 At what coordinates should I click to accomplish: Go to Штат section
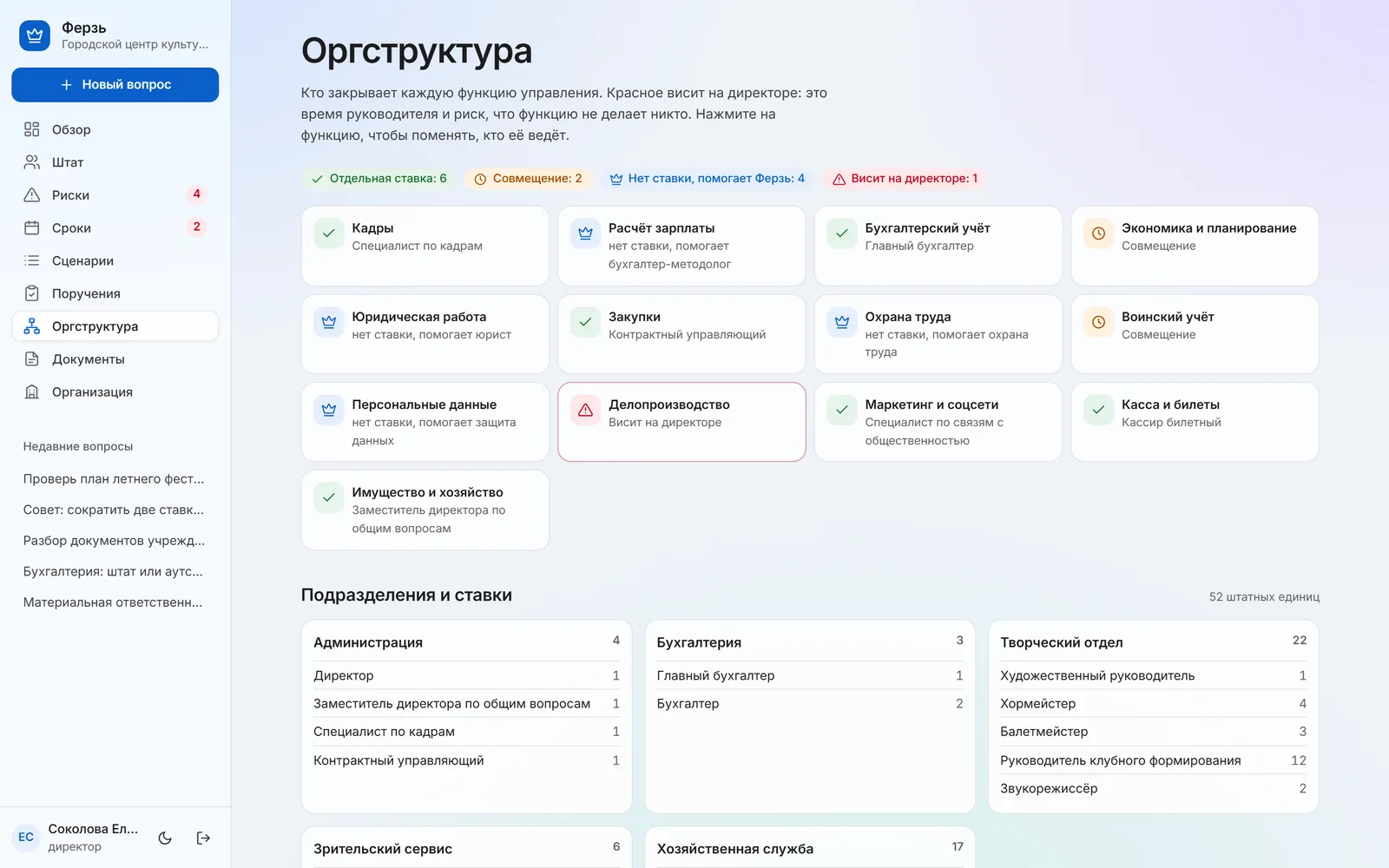pos(115,162)
